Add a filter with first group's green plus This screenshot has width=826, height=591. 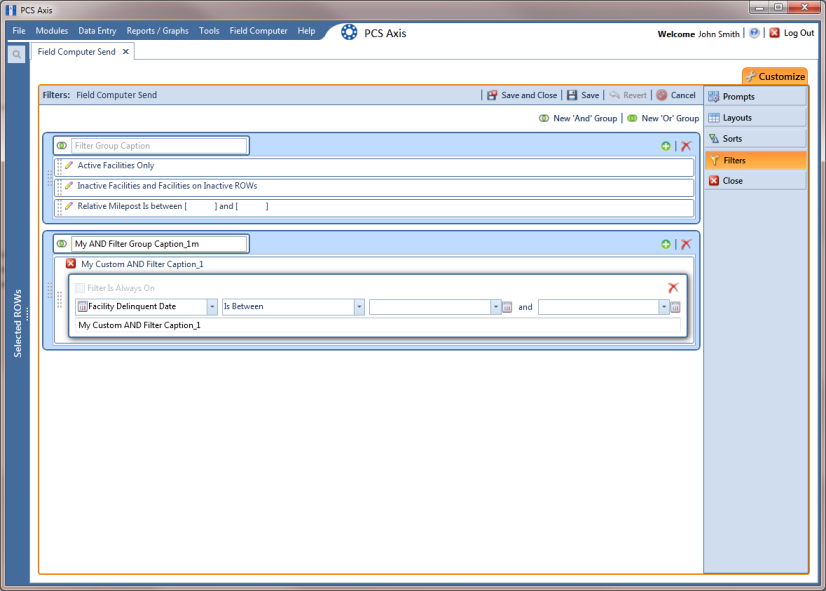[x=665, y=146]
